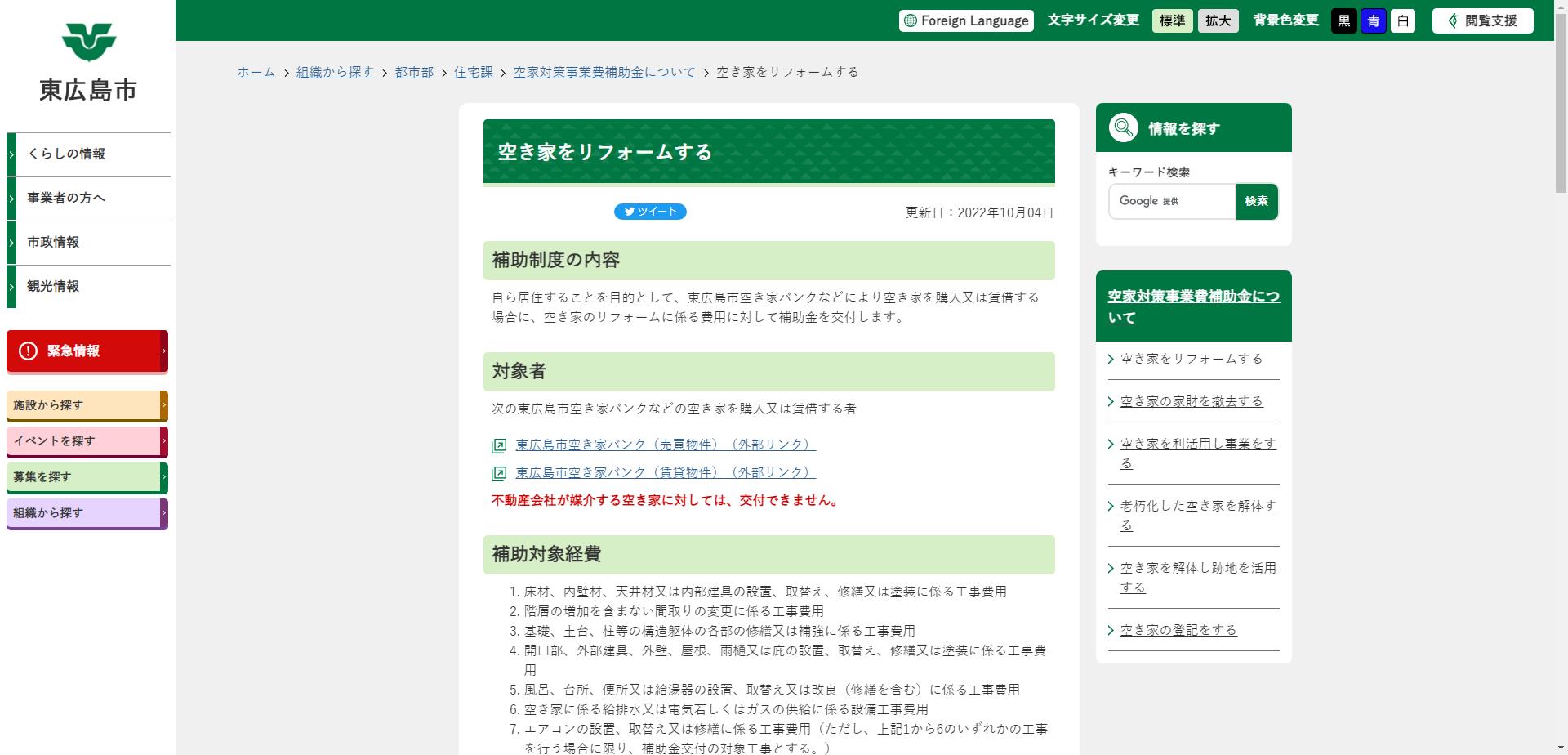
Task: Open 緊急情報 emergency information
Action: [x=87, y=351]
